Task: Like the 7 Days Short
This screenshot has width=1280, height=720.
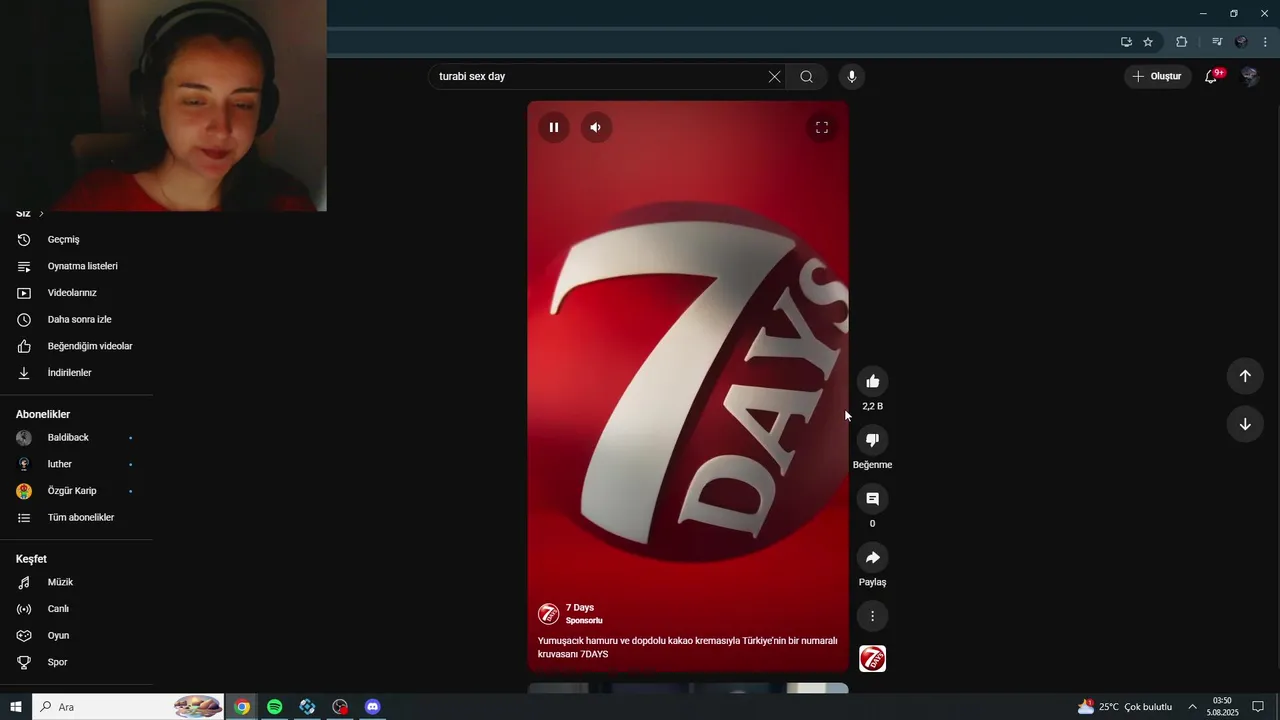Action: pos(873,381)
